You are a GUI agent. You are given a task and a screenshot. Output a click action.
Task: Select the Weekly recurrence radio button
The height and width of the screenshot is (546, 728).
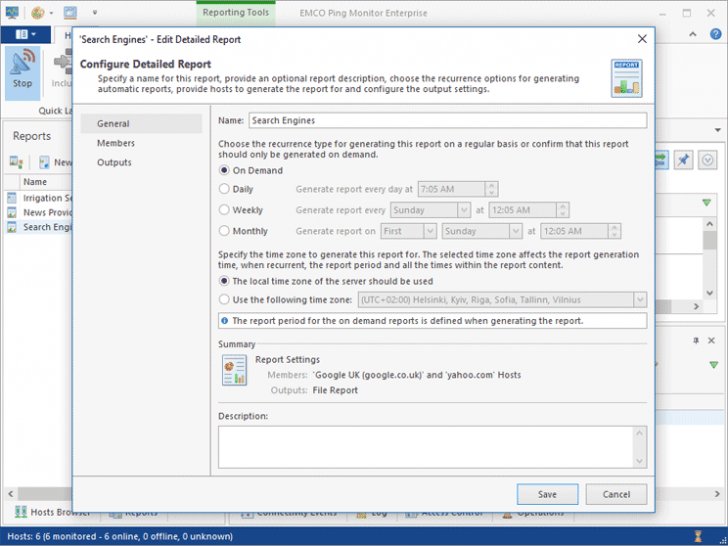tap(224, 210)
